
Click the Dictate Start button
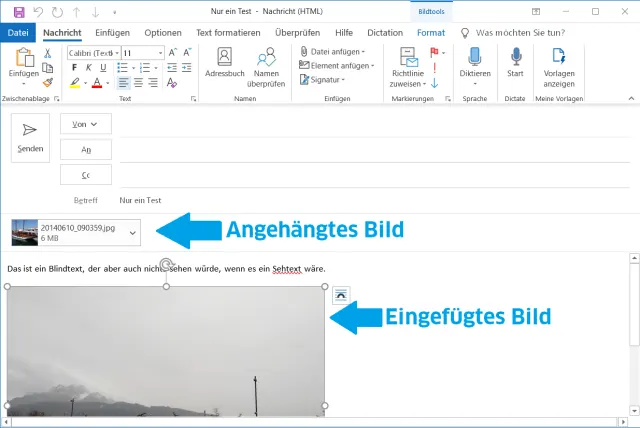pos(515,62)
